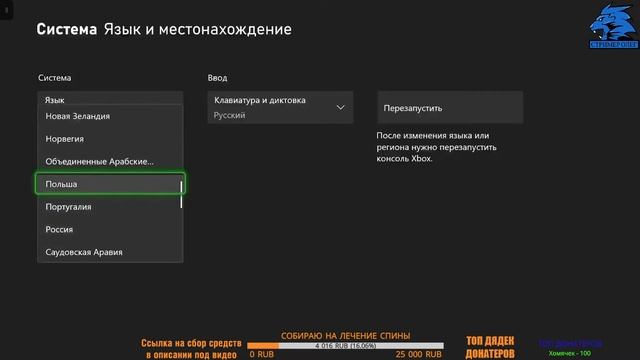Click Ссылка на сбор средств caption
The height and width of the screenshot is (360, 640).
point(191,349)
